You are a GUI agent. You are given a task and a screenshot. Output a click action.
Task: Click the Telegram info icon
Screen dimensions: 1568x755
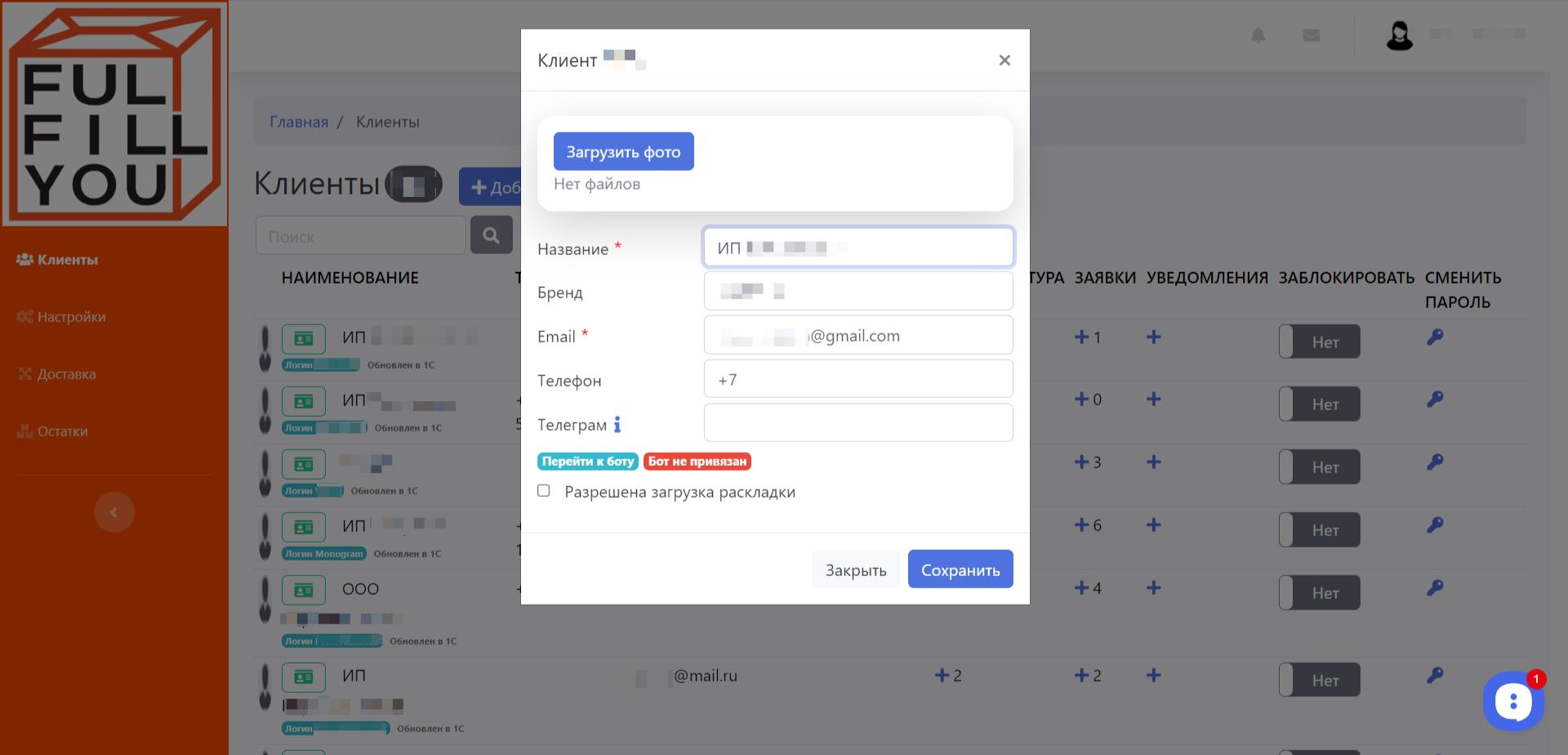pyautogui.click(x=617, y=424)
